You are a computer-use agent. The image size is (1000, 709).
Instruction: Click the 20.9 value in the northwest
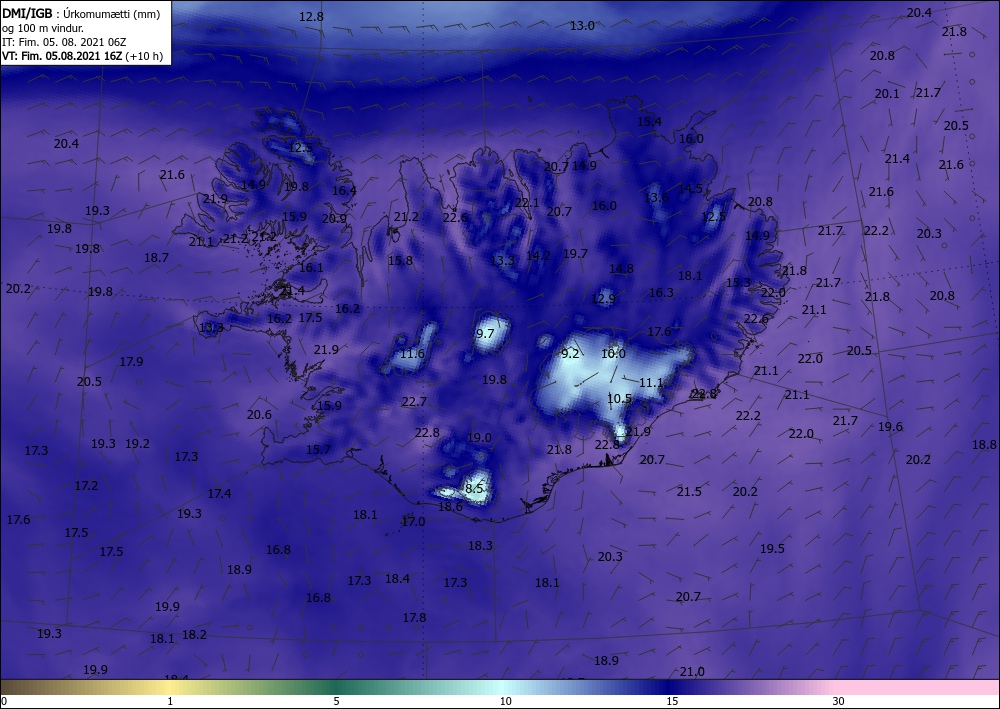[334, 218]
